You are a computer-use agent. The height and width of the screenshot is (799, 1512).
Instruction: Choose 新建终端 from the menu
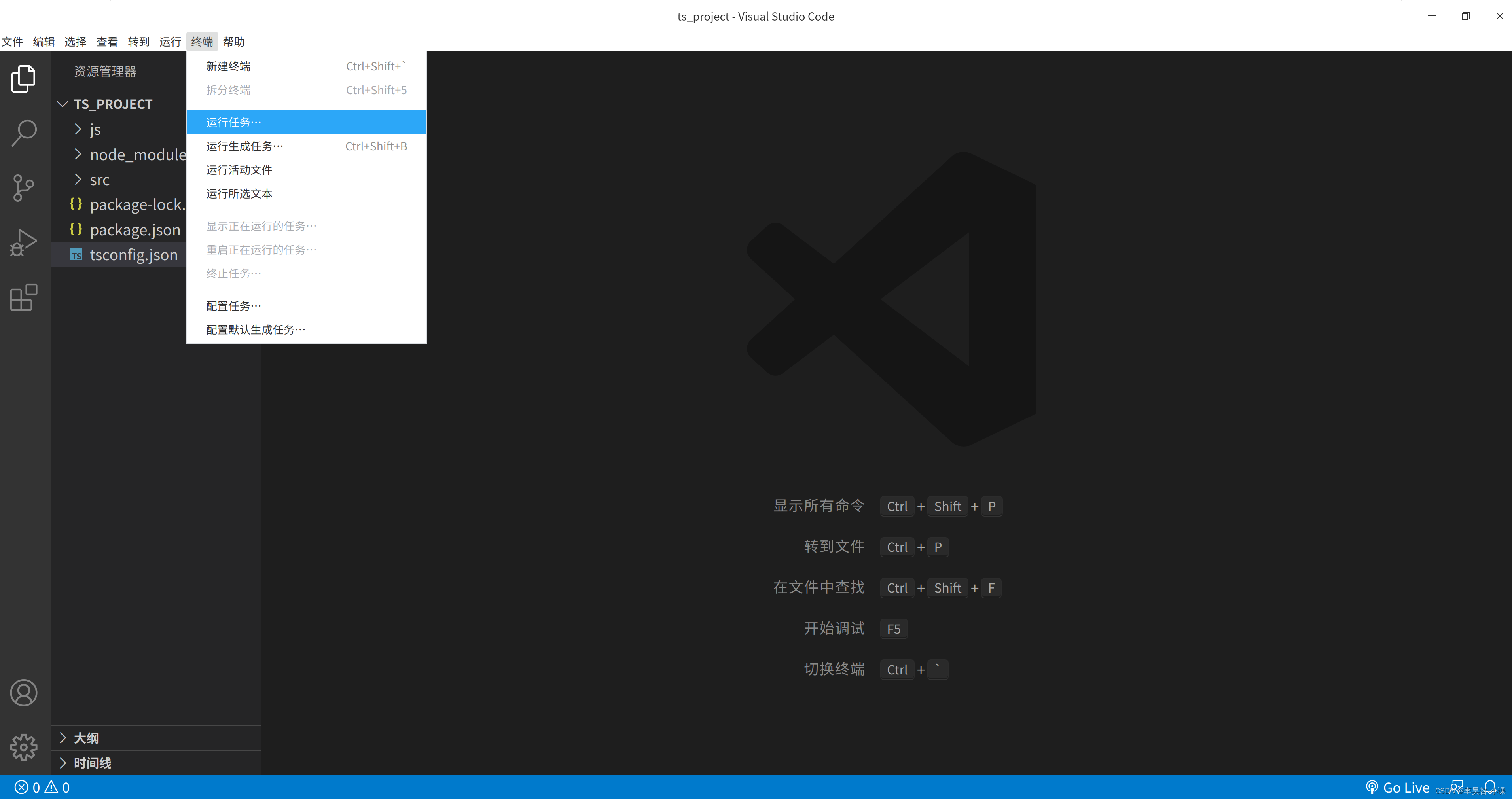click(x=306, y=66)
